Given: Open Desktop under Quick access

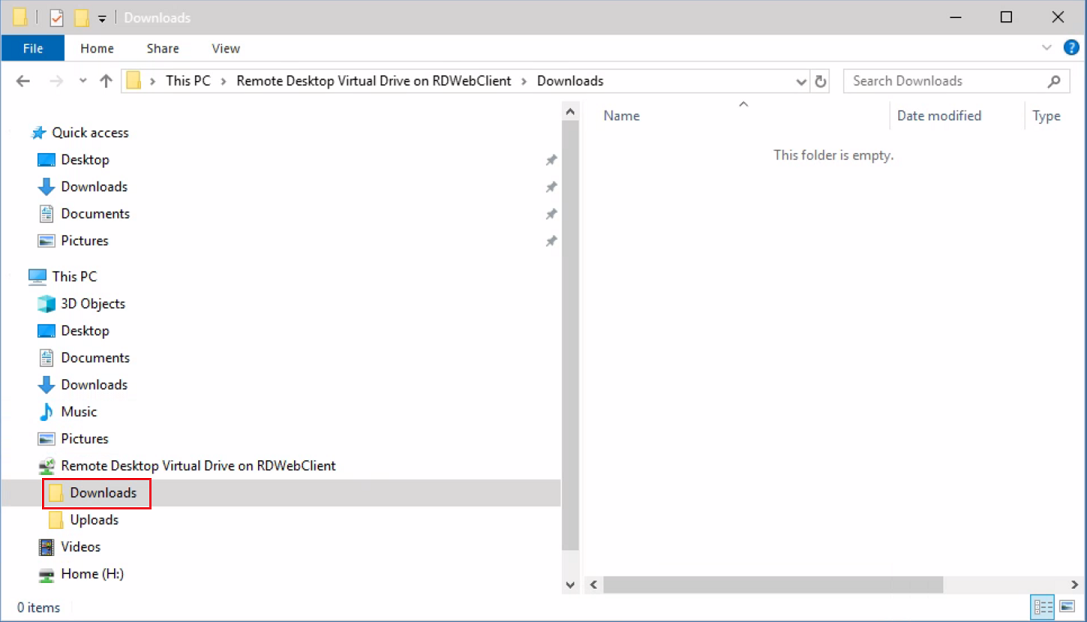Looking at the screenshot, I should (x=85, y=159).
